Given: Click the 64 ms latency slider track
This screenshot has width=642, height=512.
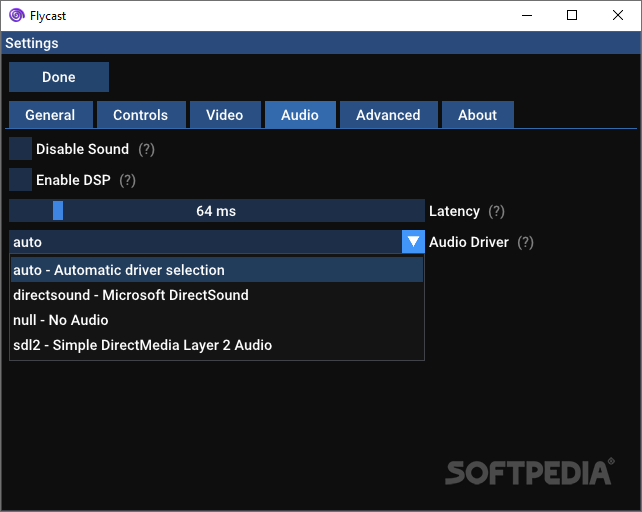Looking at the screenshot, I should tap(217, 211).
